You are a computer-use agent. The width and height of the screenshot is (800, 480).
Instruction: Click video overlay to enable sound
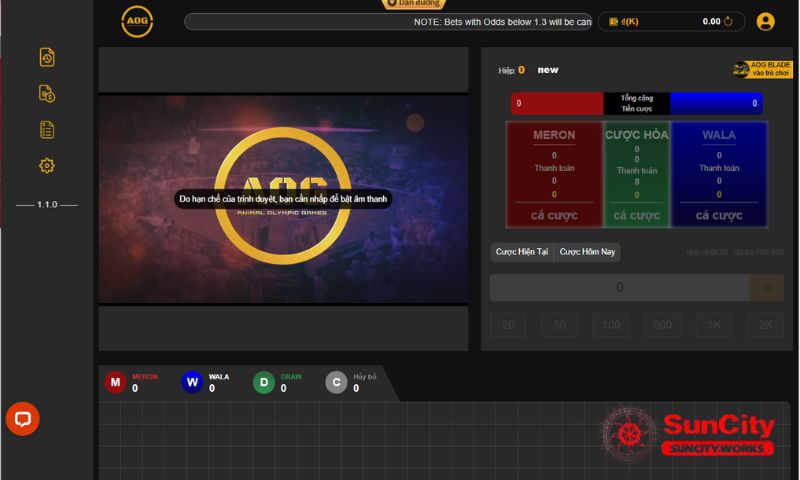(x=283, y=199)
